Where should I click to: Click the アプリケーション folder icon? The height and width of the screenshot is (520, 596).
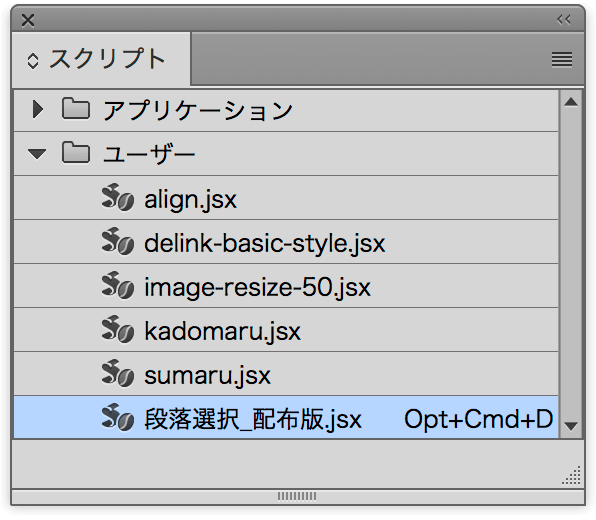[76, 109]
